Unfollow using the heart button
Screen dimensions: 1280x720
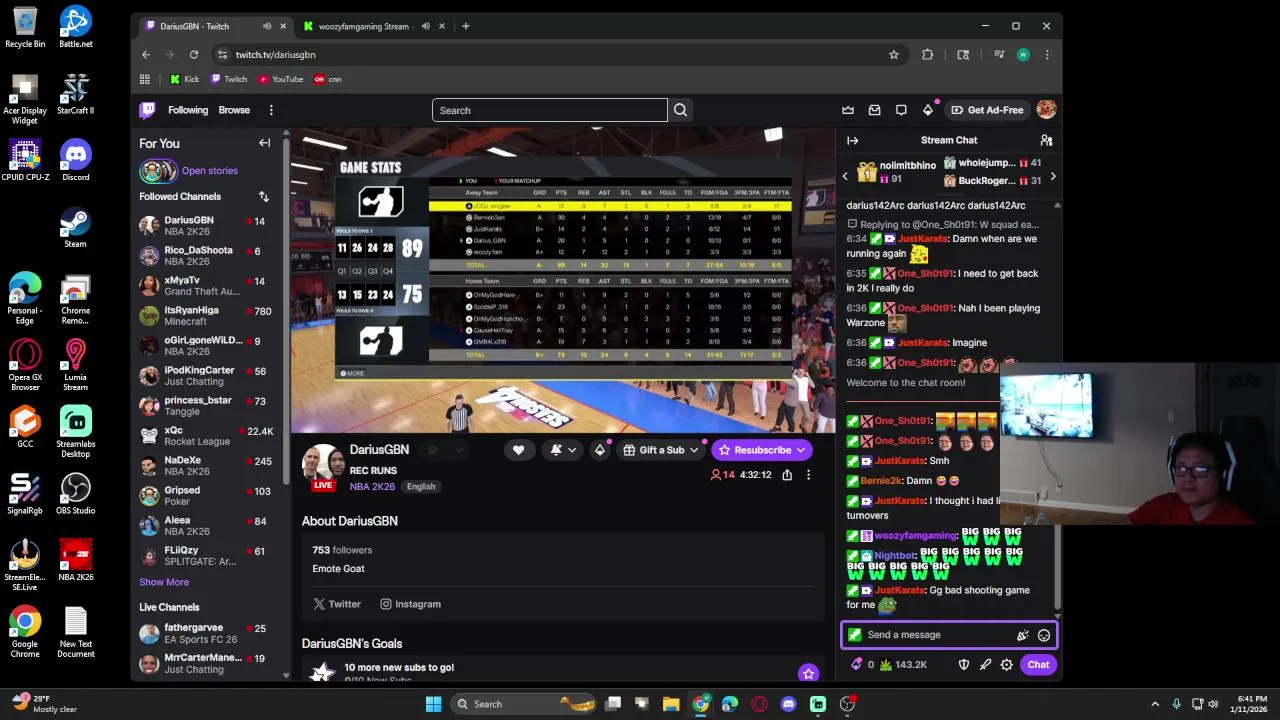click(518, 450)
